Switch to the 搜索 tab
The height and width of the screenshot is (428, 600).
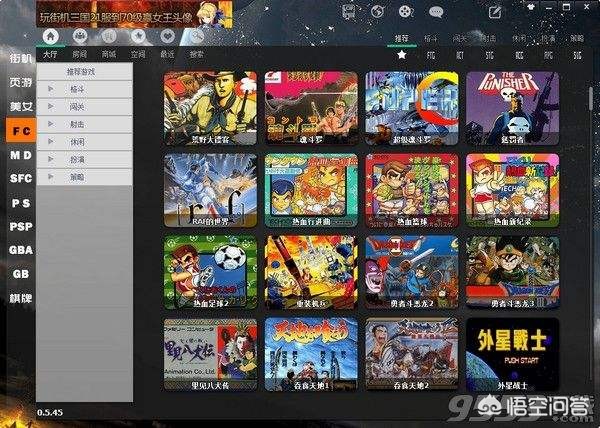[x=197, y=54]
